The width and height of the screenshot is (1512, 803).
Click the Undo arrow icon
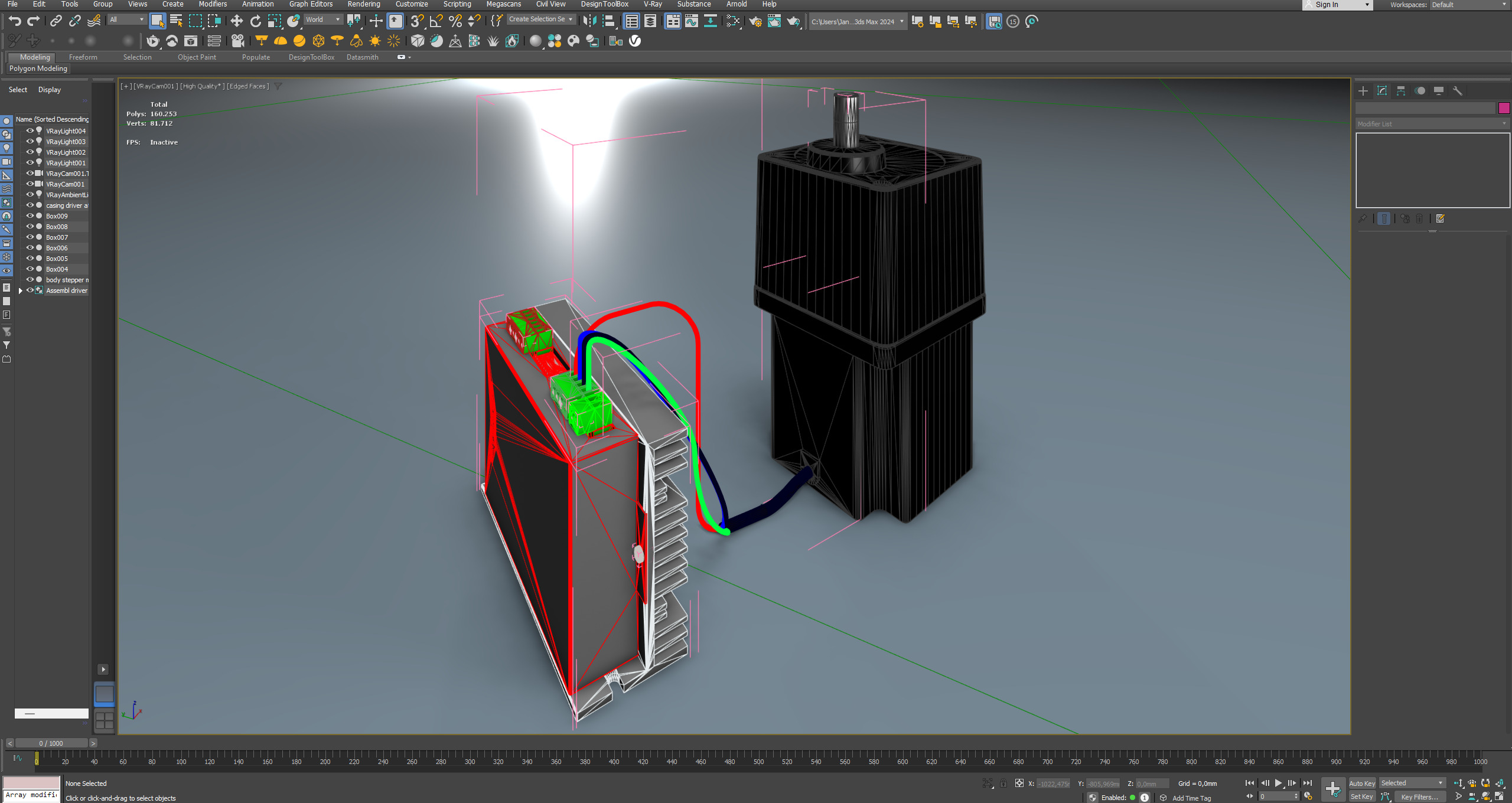[x=15, y=21]
